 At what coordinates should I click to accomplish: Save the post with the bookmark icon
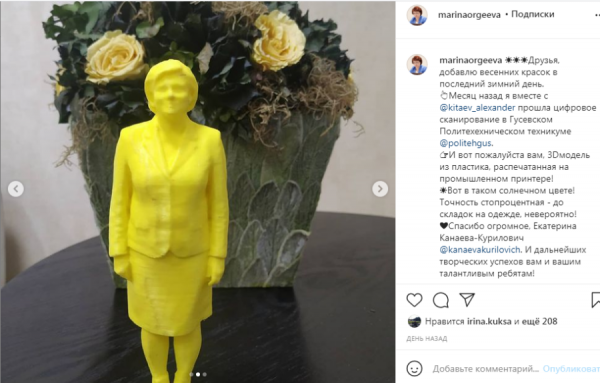tap(595, 300)
